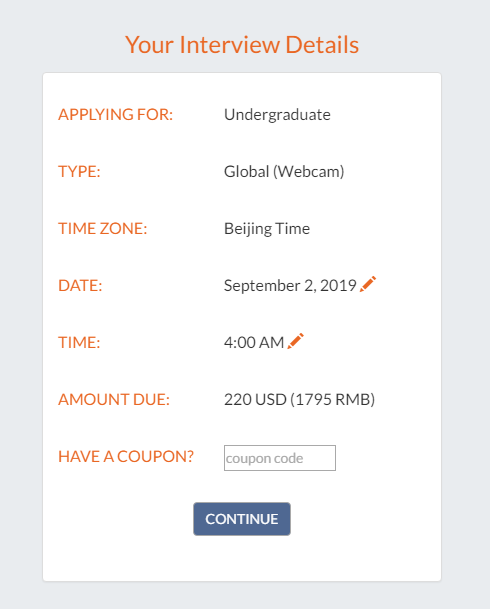Click the AMOUNT DUE label

click(x=114, y=399)
